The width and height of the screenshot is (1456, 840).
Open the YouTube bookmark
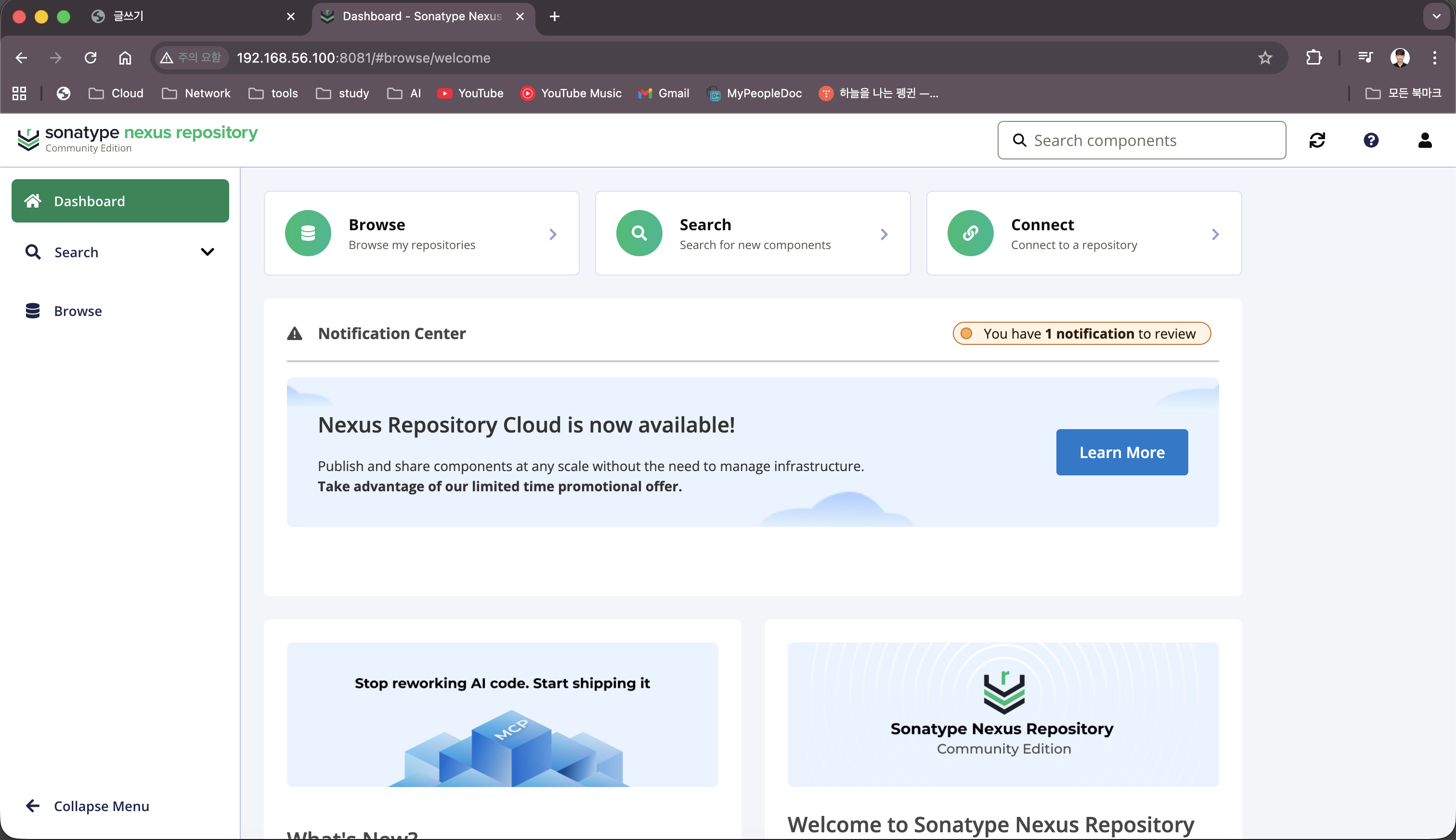click(470, 93)
